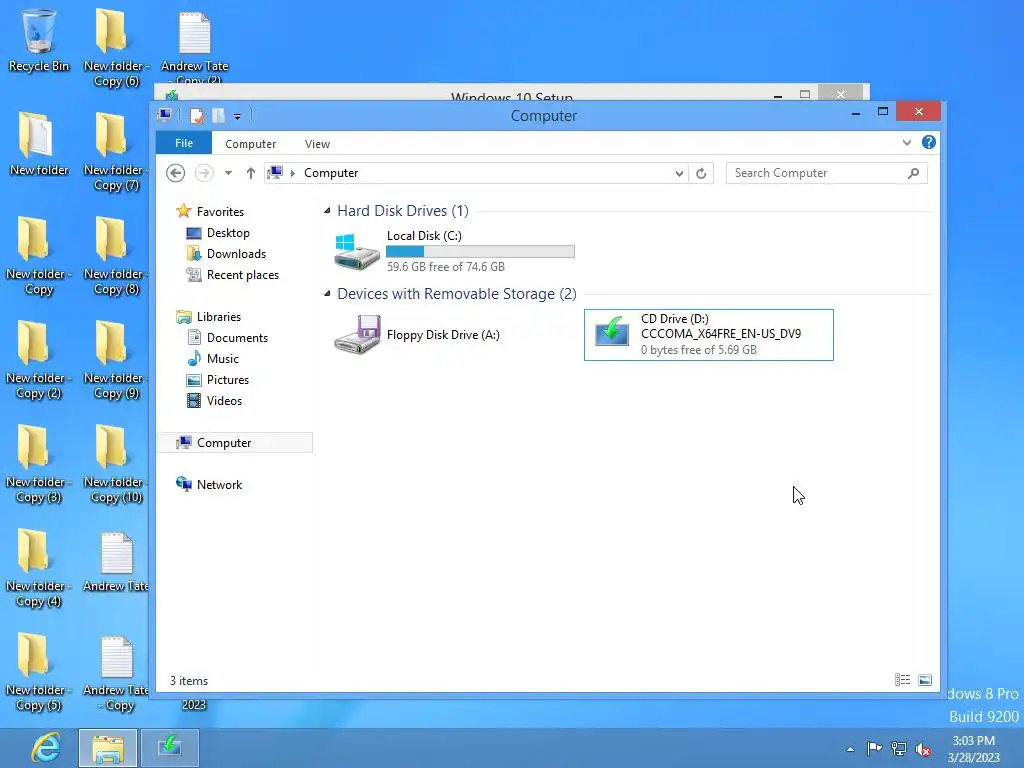Select the New folder desktop icon

[39, 144]
